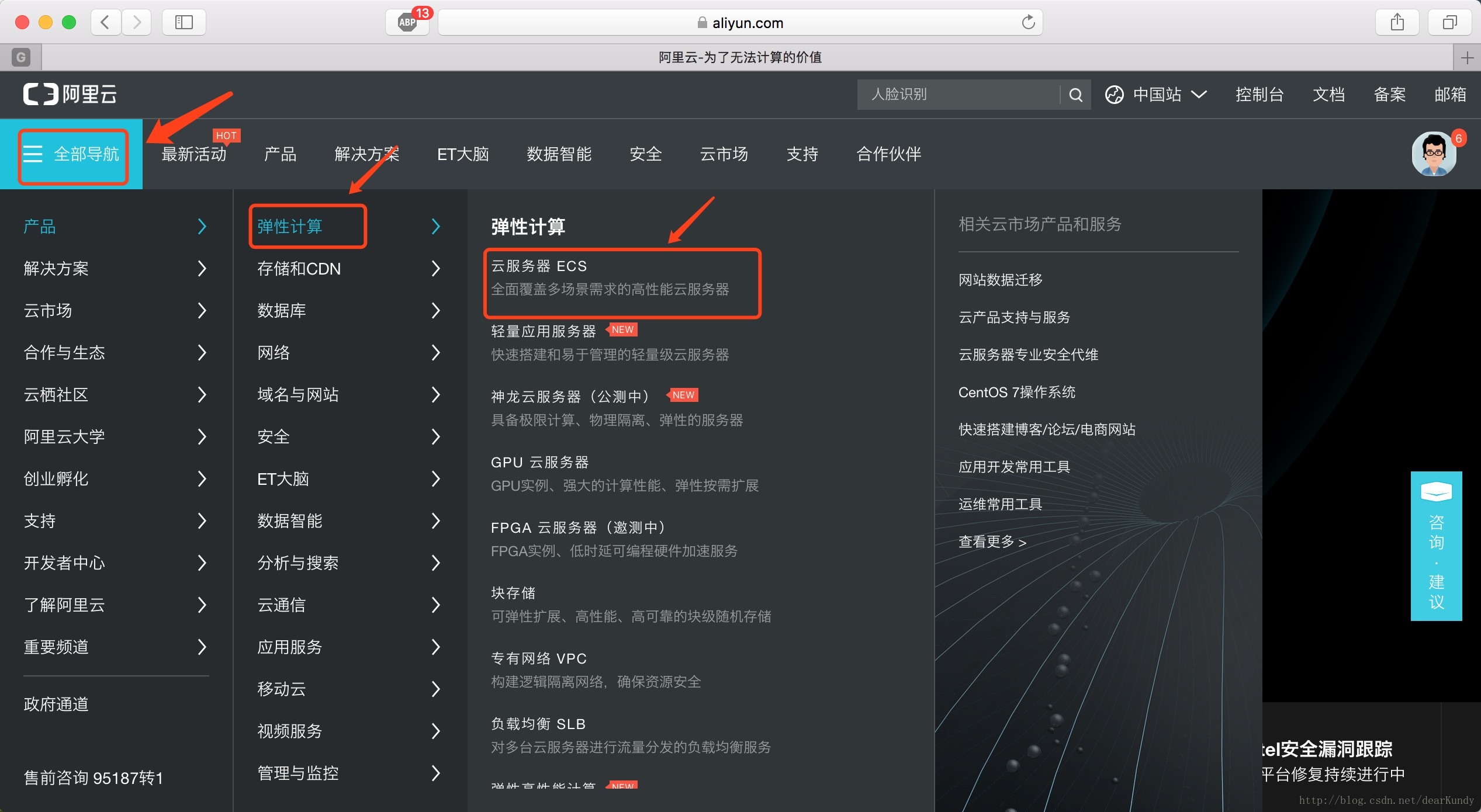The width and height of the screenshot is (1481, 812).
Task: Toggle the Safari sidebar button
Action: [x=184, y=22]
